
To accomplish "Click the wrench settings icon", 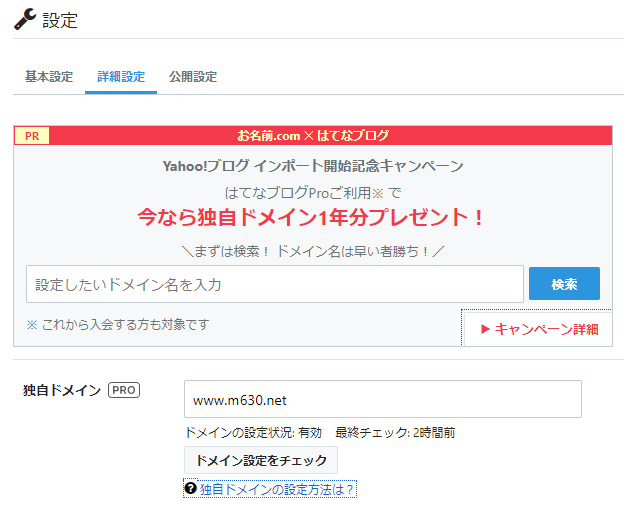I will (x=25, y=20).
